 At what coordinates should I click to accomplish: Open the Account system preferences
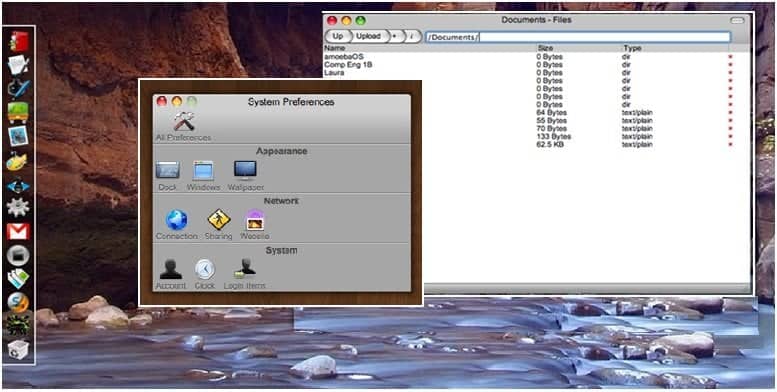coord(170,274)
